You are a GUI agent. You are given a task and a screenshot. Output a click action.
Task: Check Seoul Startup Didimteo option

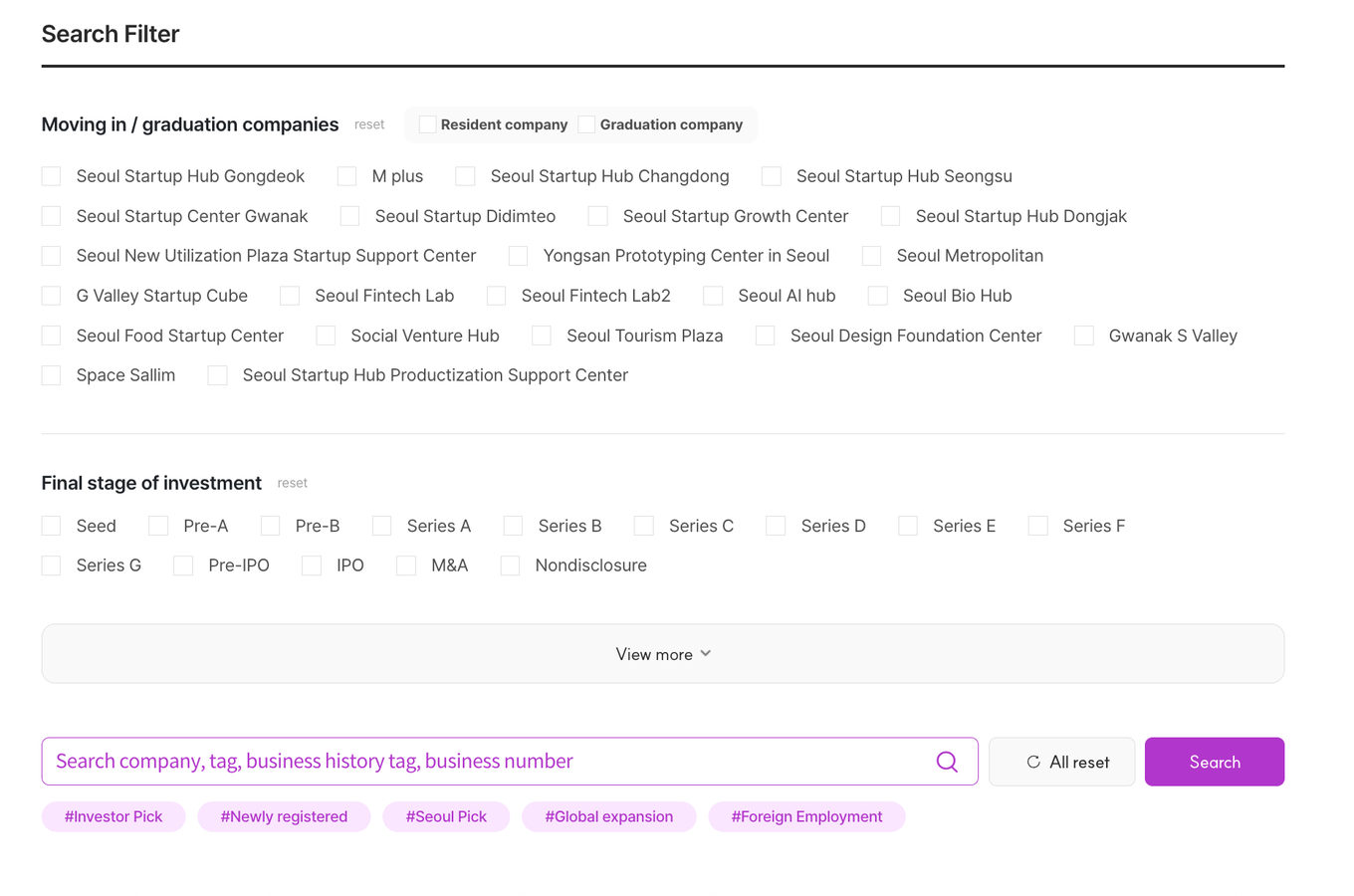point(349,216)
